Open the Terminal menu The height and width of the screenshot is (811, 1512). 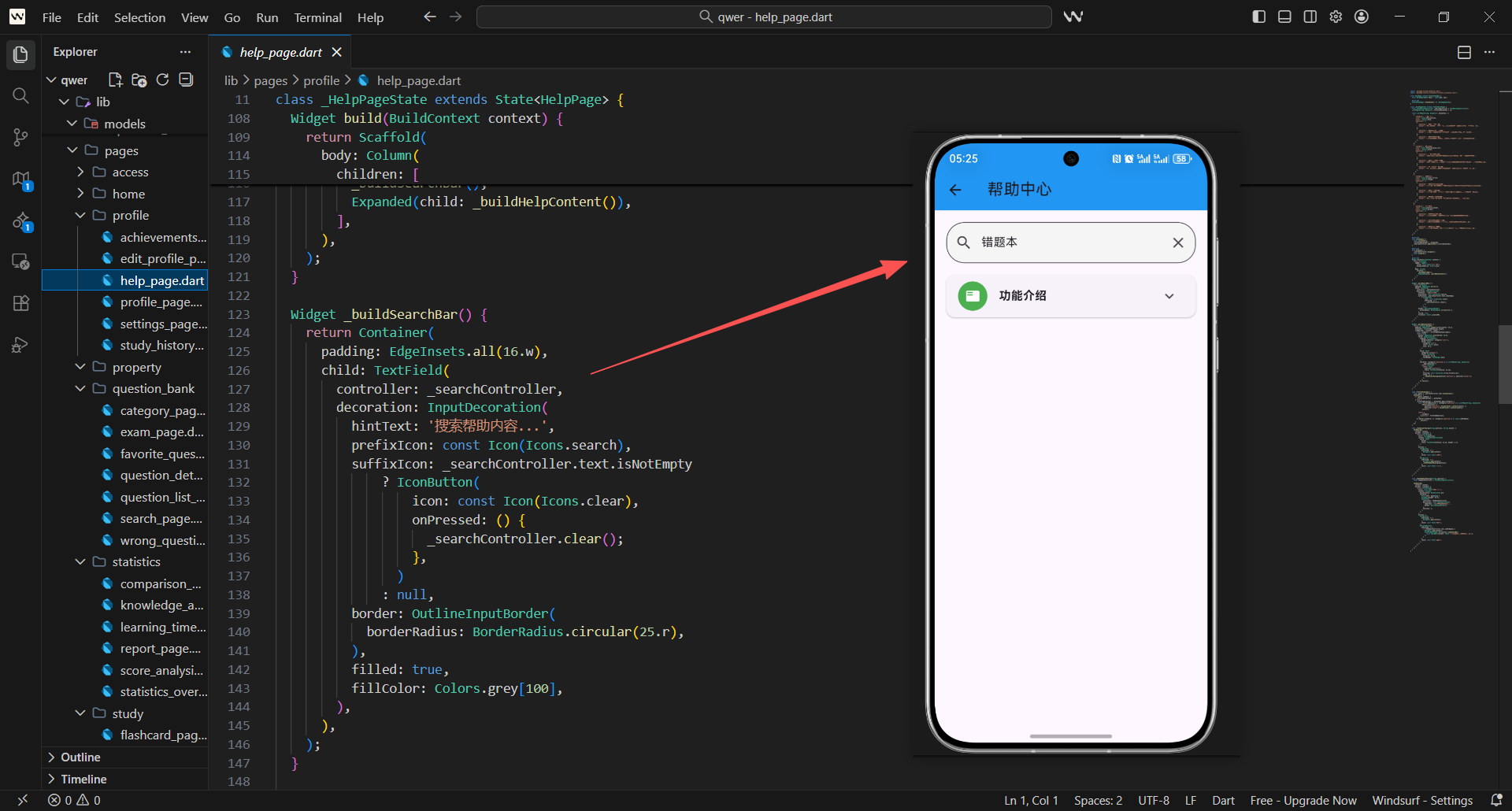point(317,17)
